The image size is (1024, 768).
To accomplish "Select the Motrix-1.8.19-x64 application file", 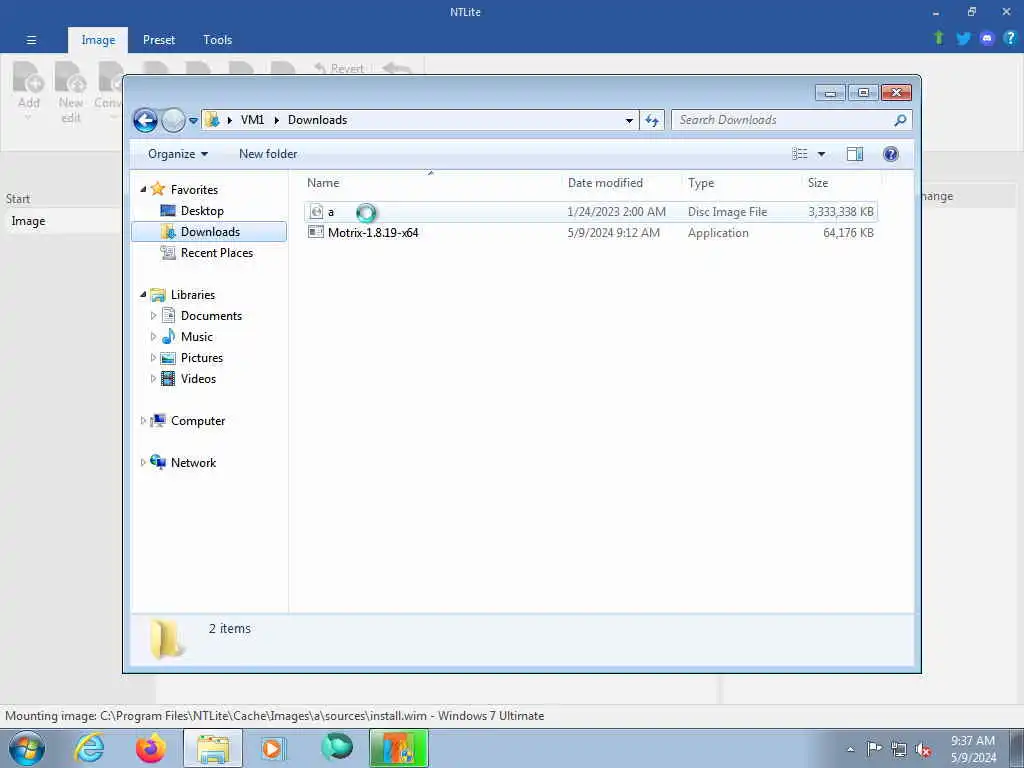I will point(590,232).
